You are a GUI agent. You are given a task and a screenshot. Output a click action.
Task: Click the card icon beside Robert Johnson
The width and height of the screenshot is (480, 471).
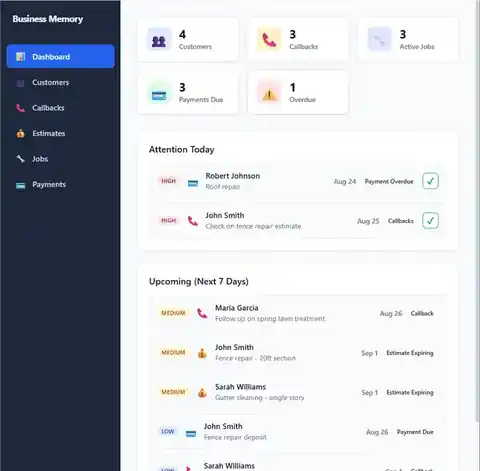tap(193, 183)
